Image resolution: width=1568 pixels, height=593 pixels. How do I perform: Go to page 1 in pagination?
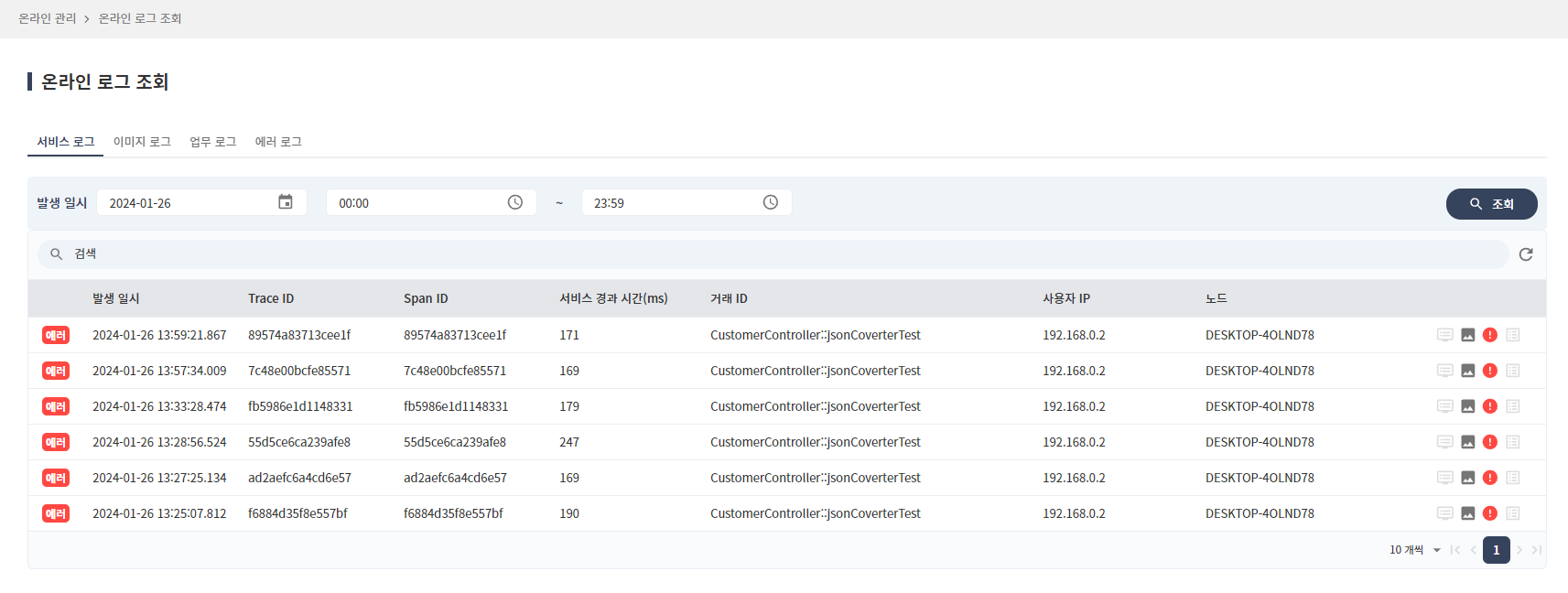[x=1497, y=550]
